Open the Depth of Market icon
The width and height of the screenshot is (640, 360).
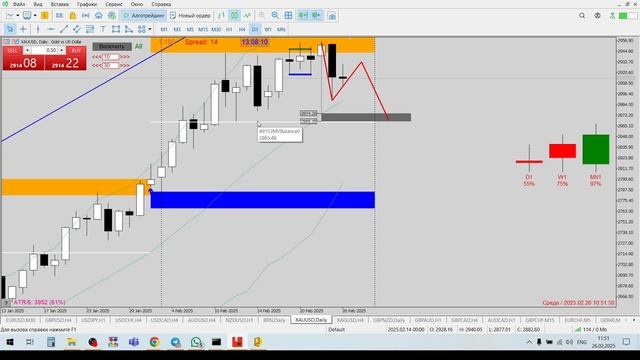pos(112,16)
